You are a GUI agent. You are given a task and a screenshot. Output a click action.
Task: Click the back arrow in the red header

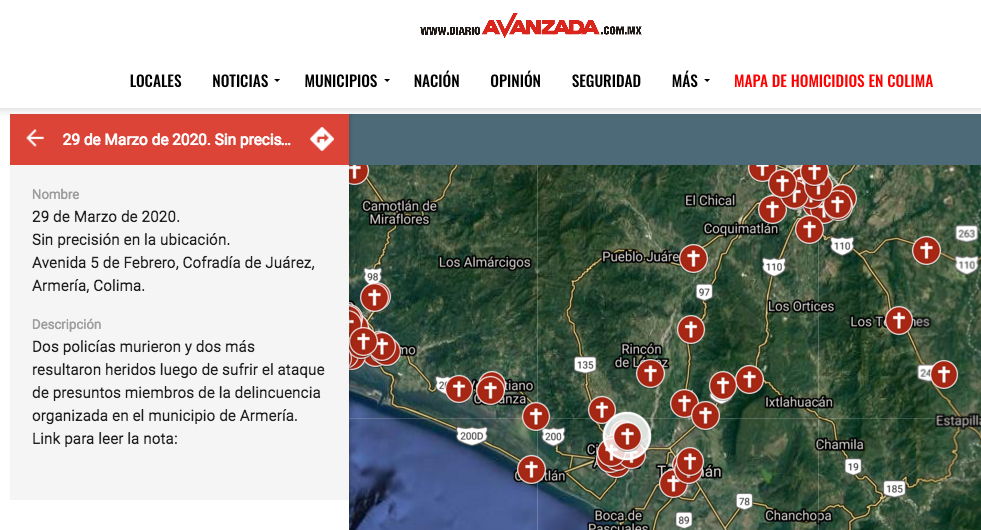[35, 138]
